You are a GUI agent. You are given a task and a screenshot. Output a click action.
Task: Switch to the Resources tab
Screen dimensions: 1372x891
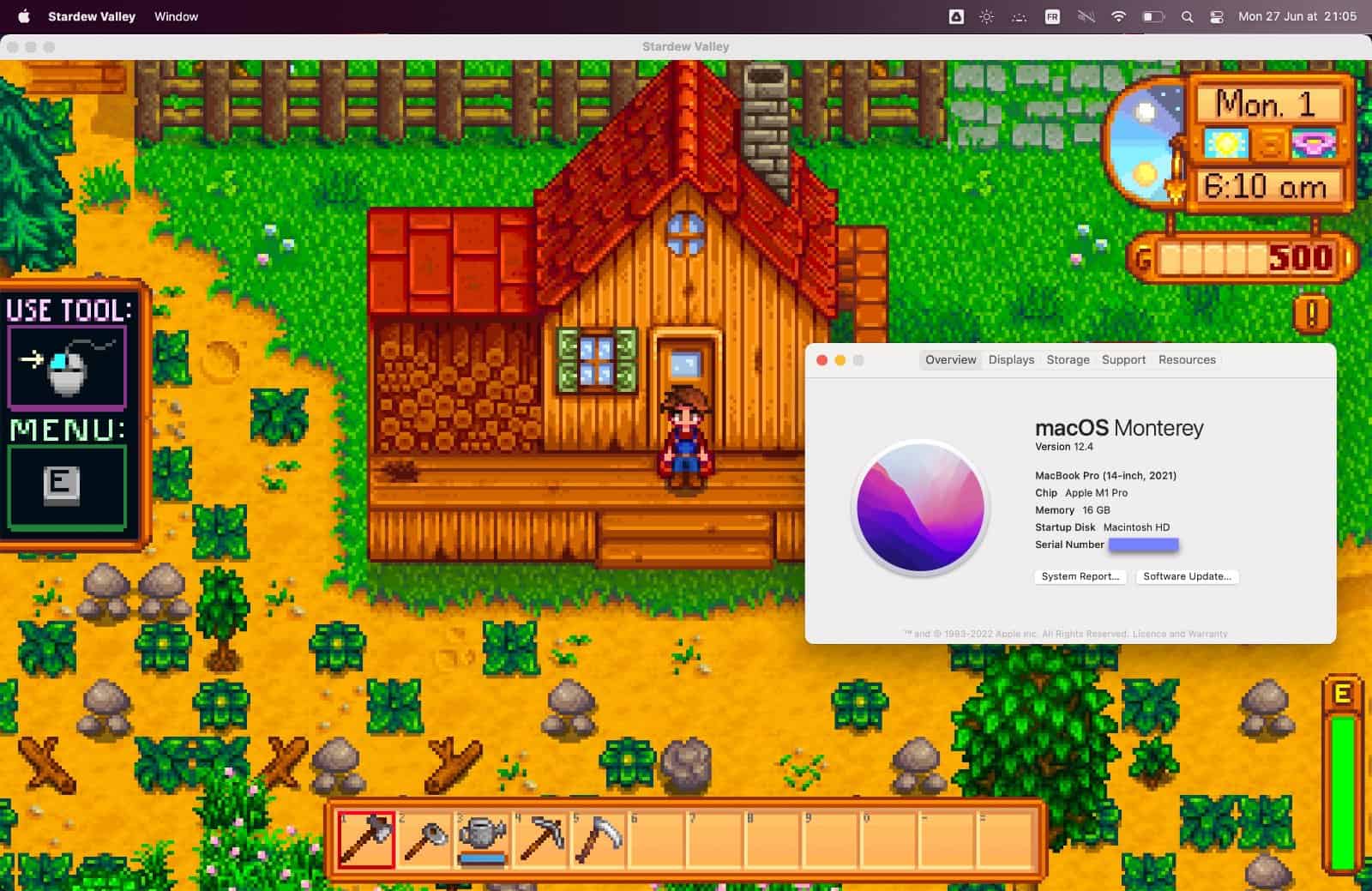tap(1187, 359)
